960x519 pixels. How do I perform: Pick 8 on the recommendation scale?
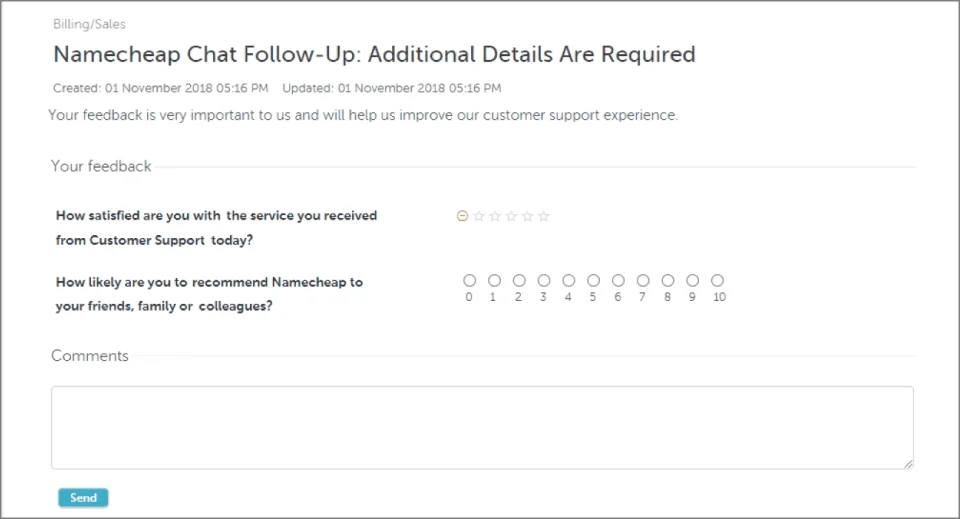coord(668,281)
